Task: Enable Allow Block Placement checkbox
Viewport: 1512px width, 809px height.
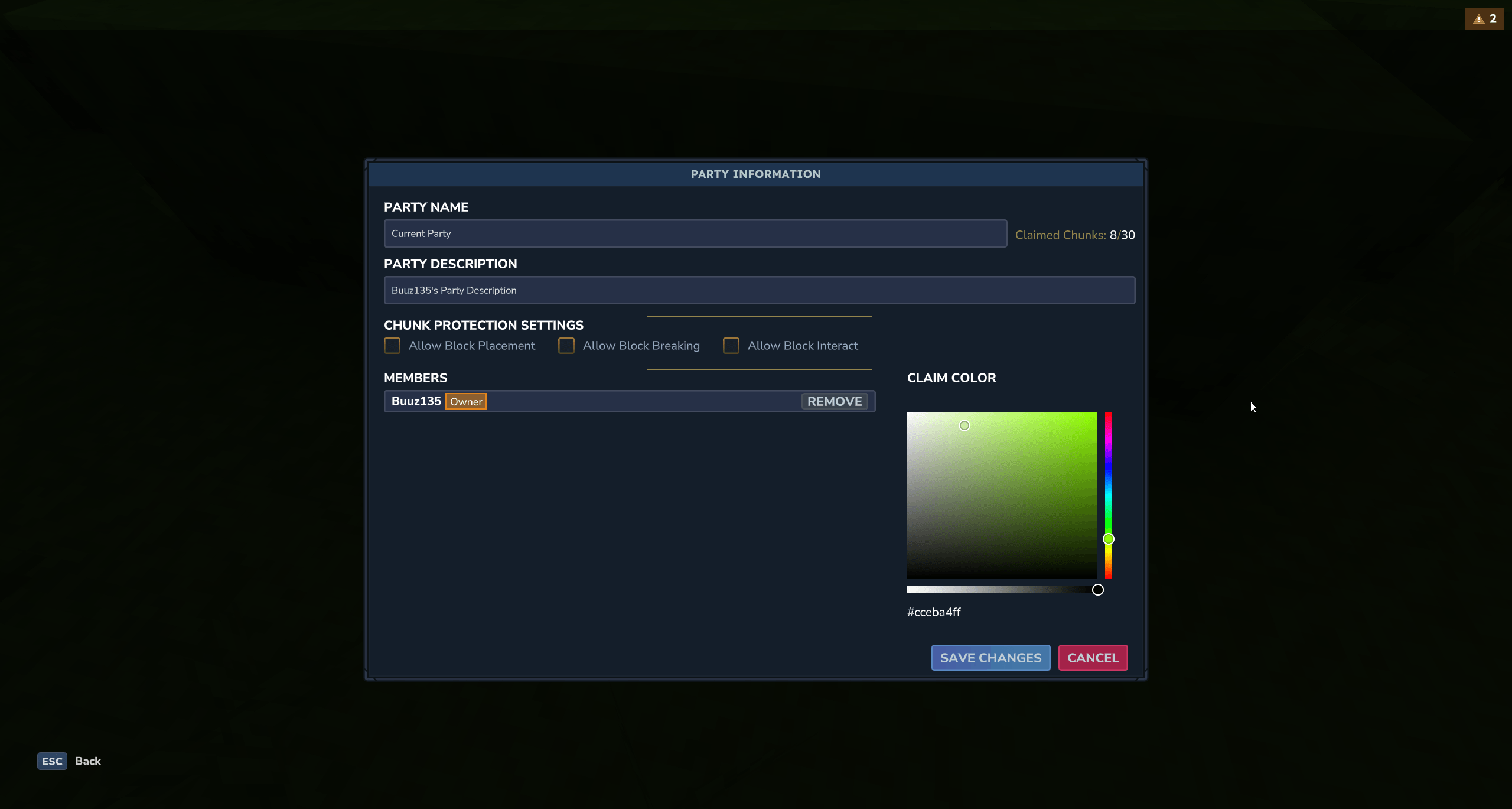Action: [392, 346]
